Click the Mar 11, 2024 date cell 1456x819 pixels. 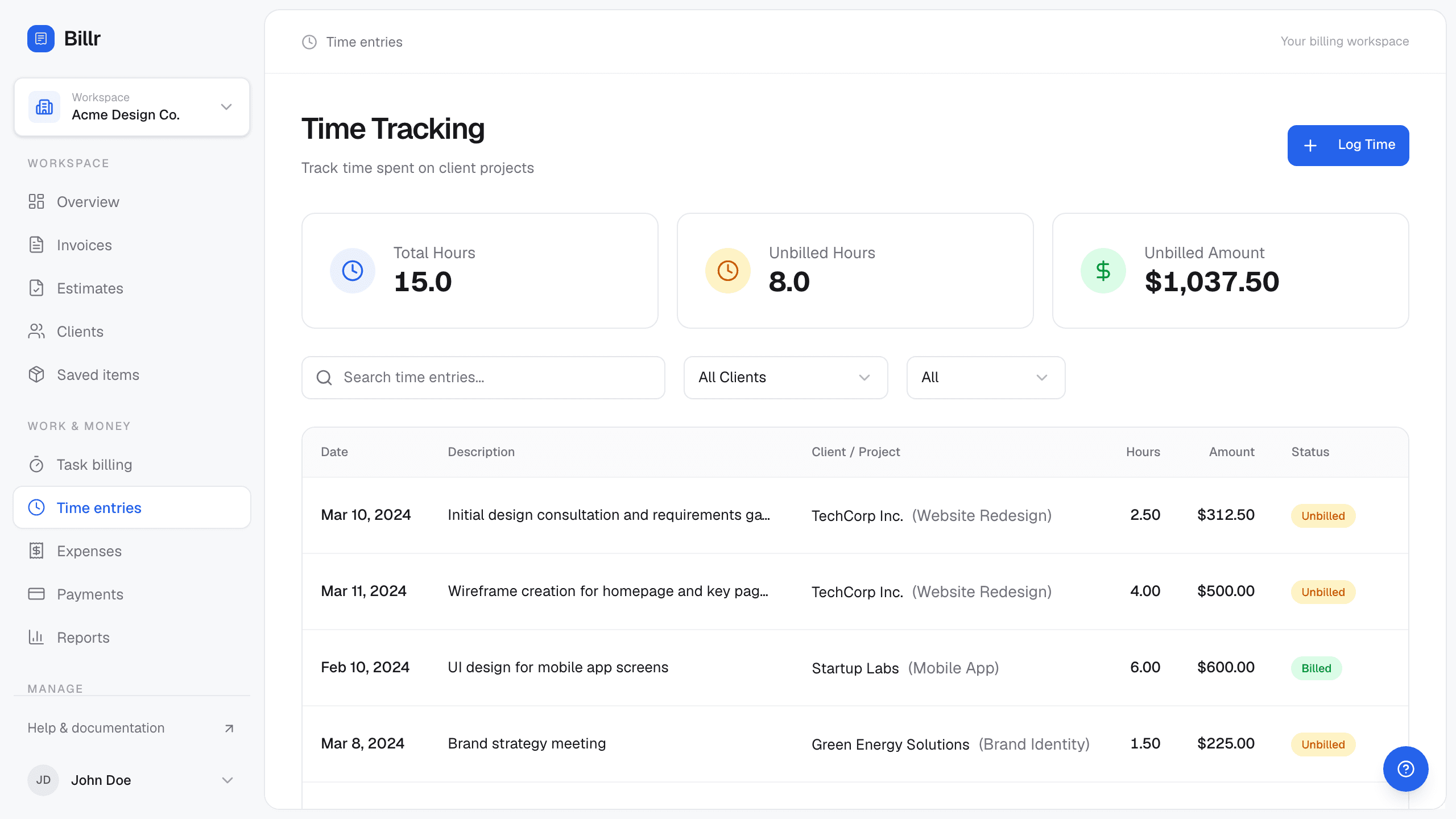point(363,591)
